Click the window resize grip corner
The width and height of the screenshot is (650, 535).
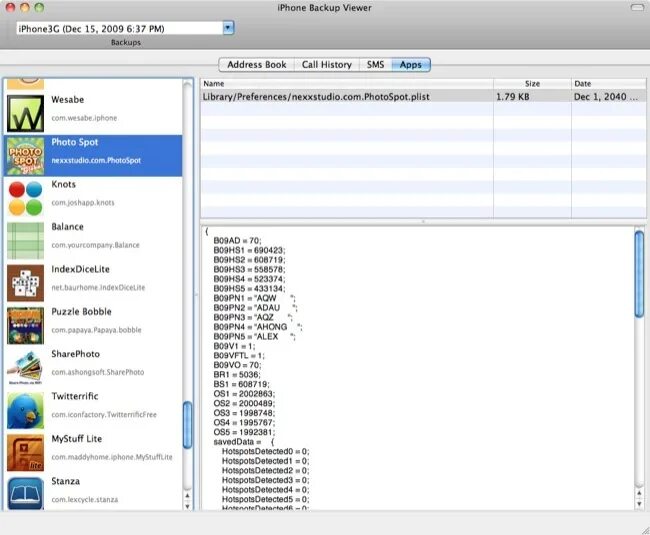(645, 530)
